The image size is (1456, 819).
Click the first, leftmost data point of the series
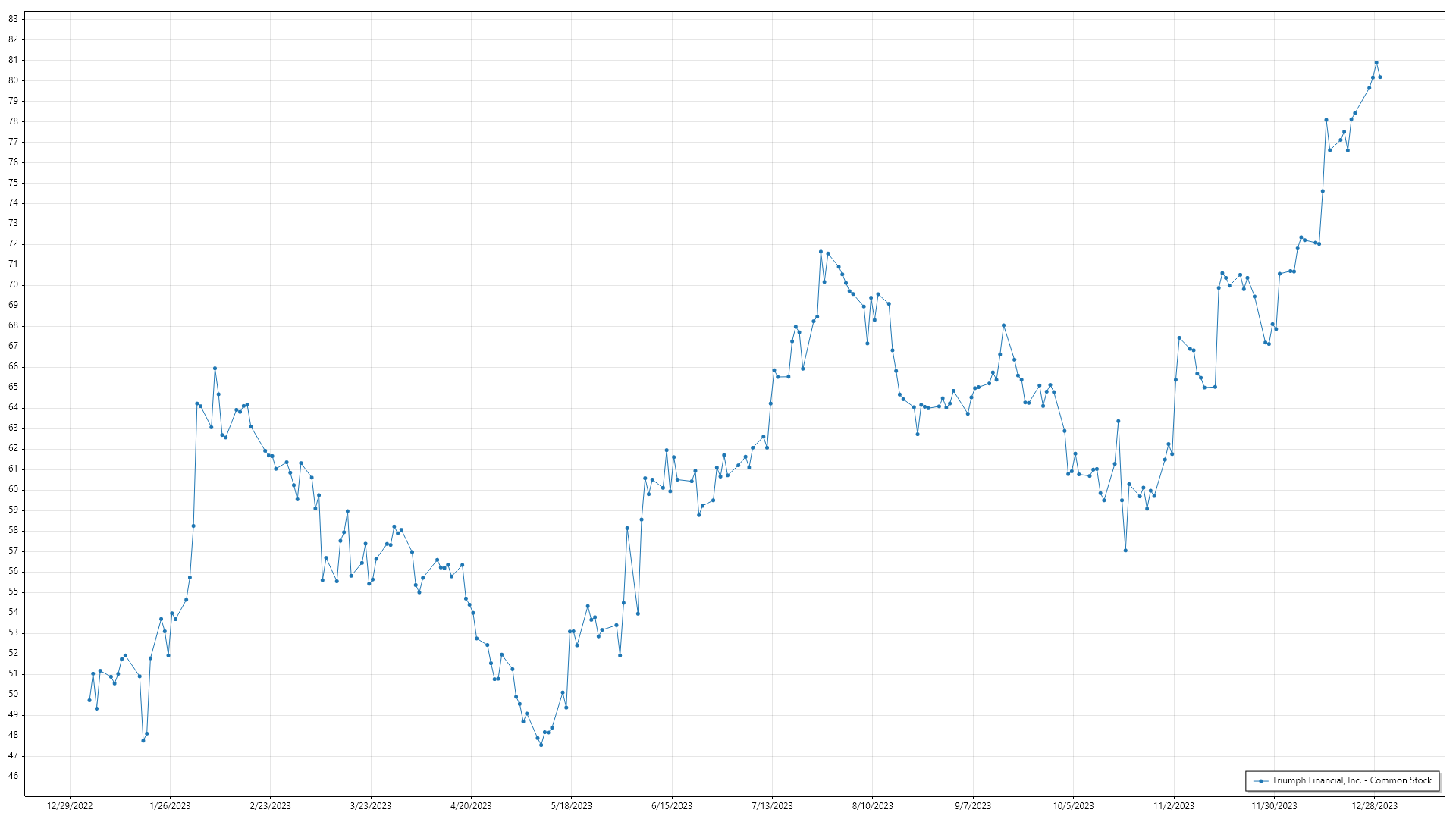click(x=89, y=700)
